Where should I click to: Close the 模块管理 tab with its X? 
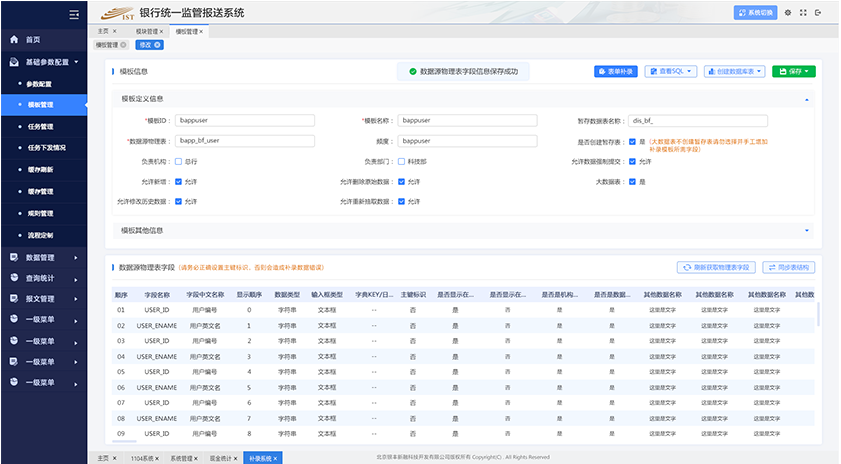coord(162,32)
